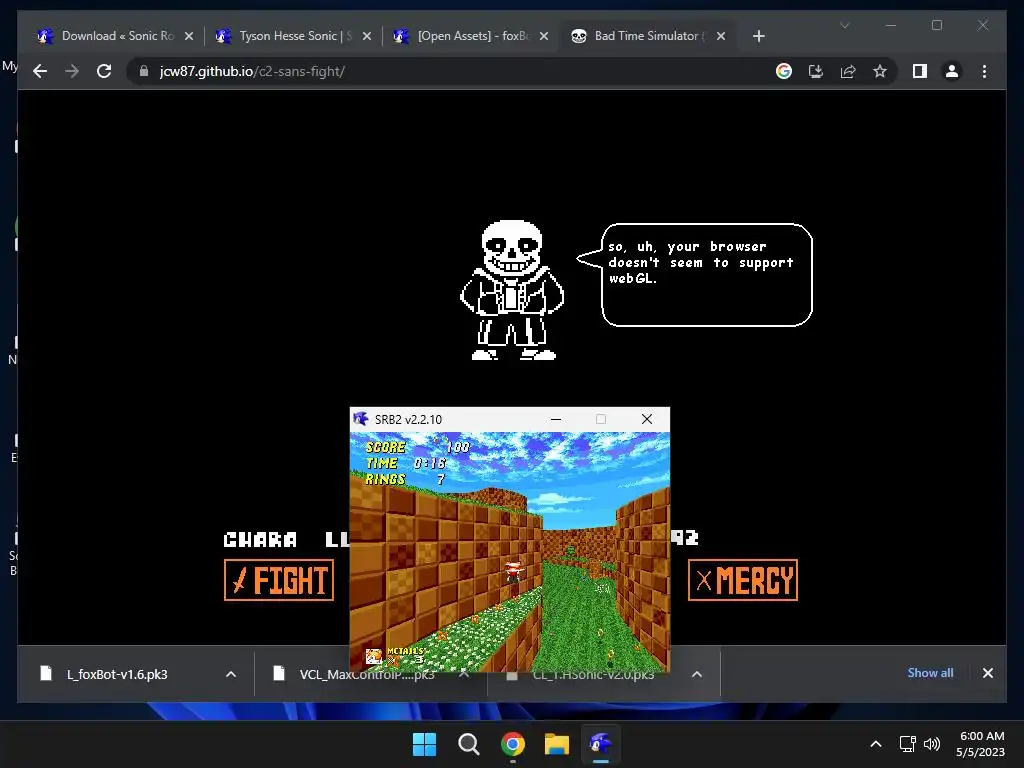This screenshot has height=768, width=1024.
Task: Switch to the Download « Sonic Ro tab
Action: [x=118, y=36]
